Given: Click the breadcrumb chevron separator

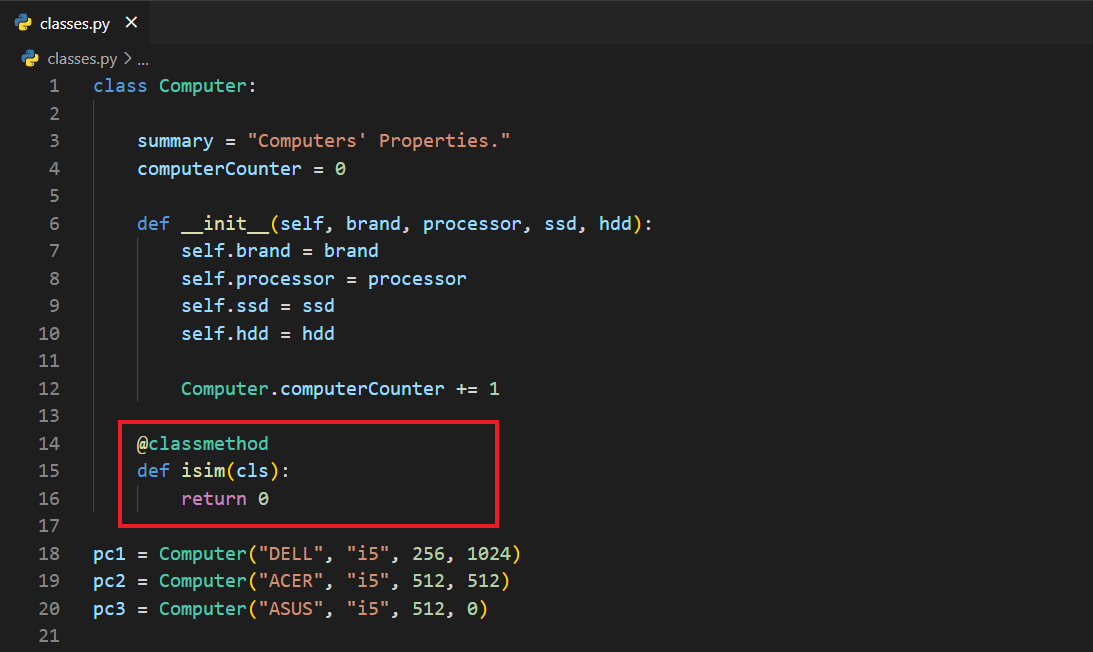Looking at the screenshot, I should (x=127, y=59).
